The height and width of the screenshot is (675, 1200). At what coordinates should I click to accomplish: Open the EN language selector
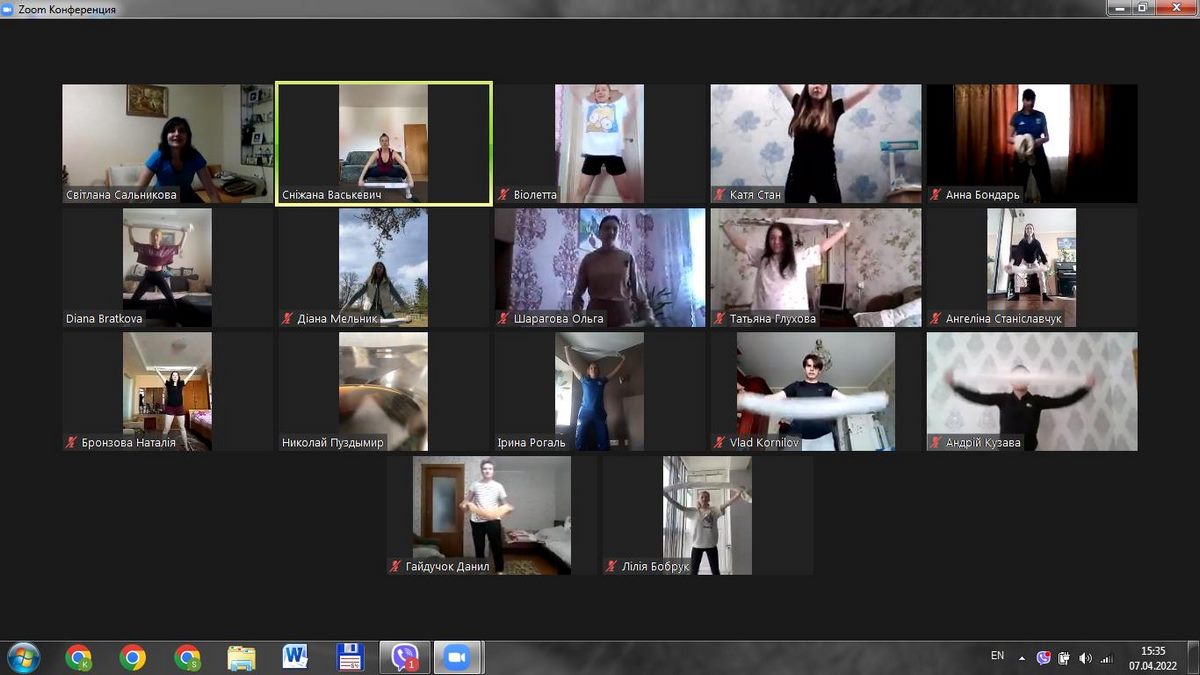click(x=997, y=656)
